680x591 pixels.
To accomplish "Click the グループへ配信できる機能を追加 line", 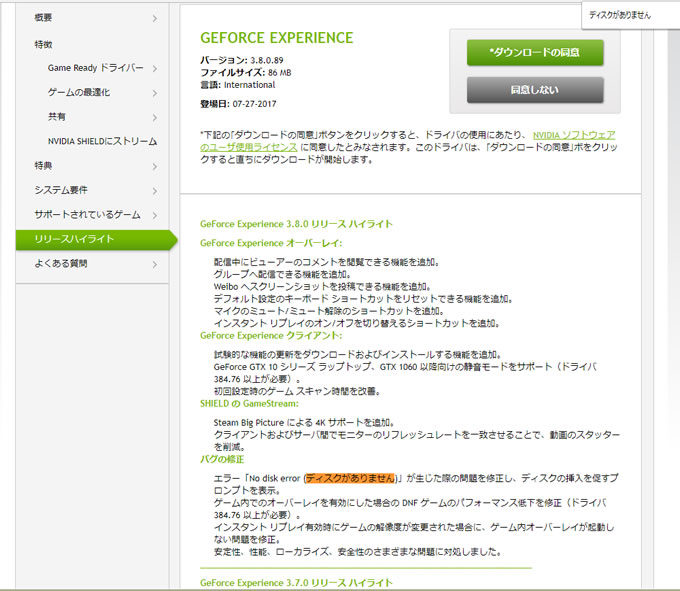I will click(x=282, y=274).
